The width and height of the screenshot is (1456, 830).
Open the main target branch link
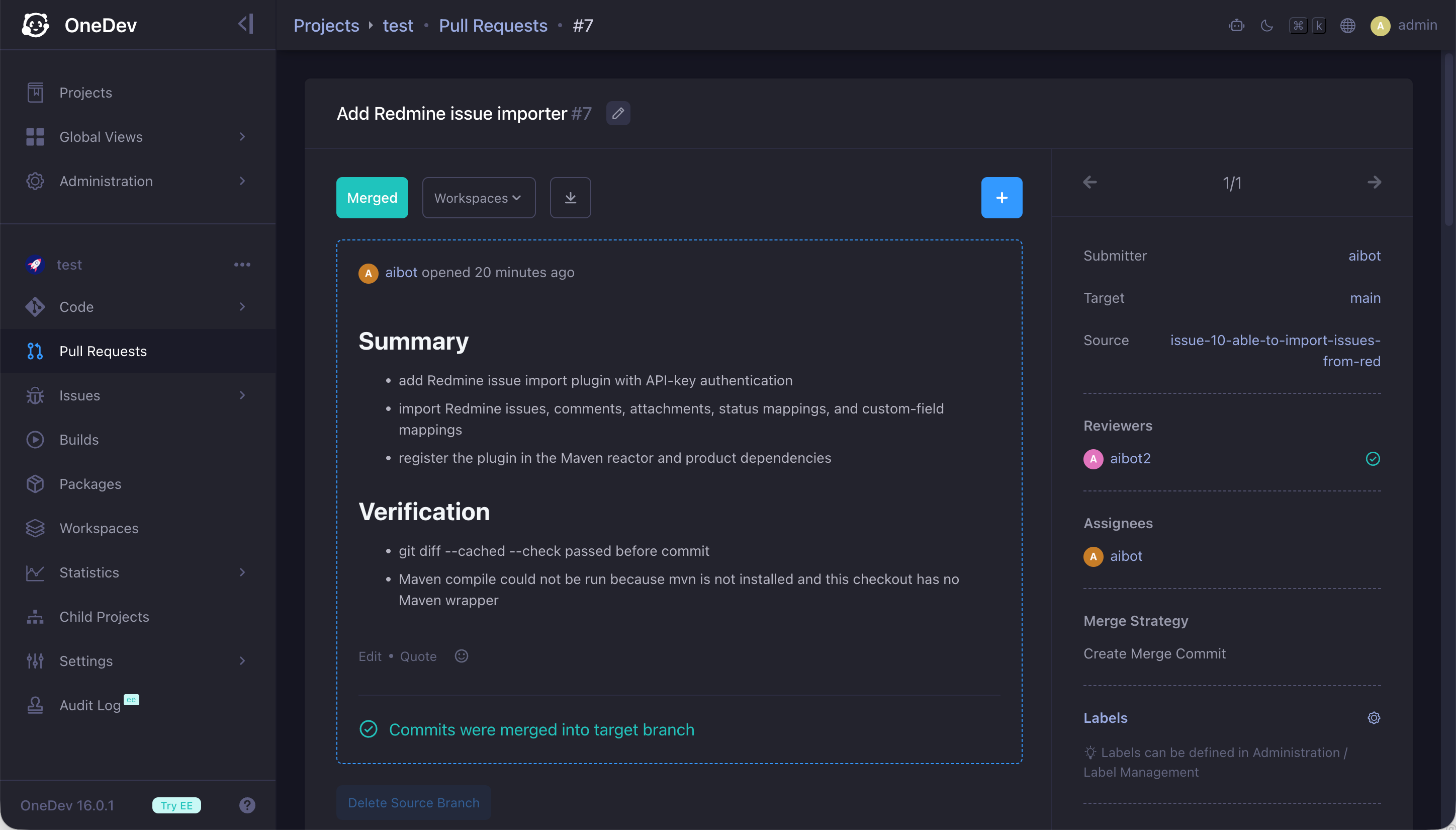pyautogui.click(x=1365, y=298)
